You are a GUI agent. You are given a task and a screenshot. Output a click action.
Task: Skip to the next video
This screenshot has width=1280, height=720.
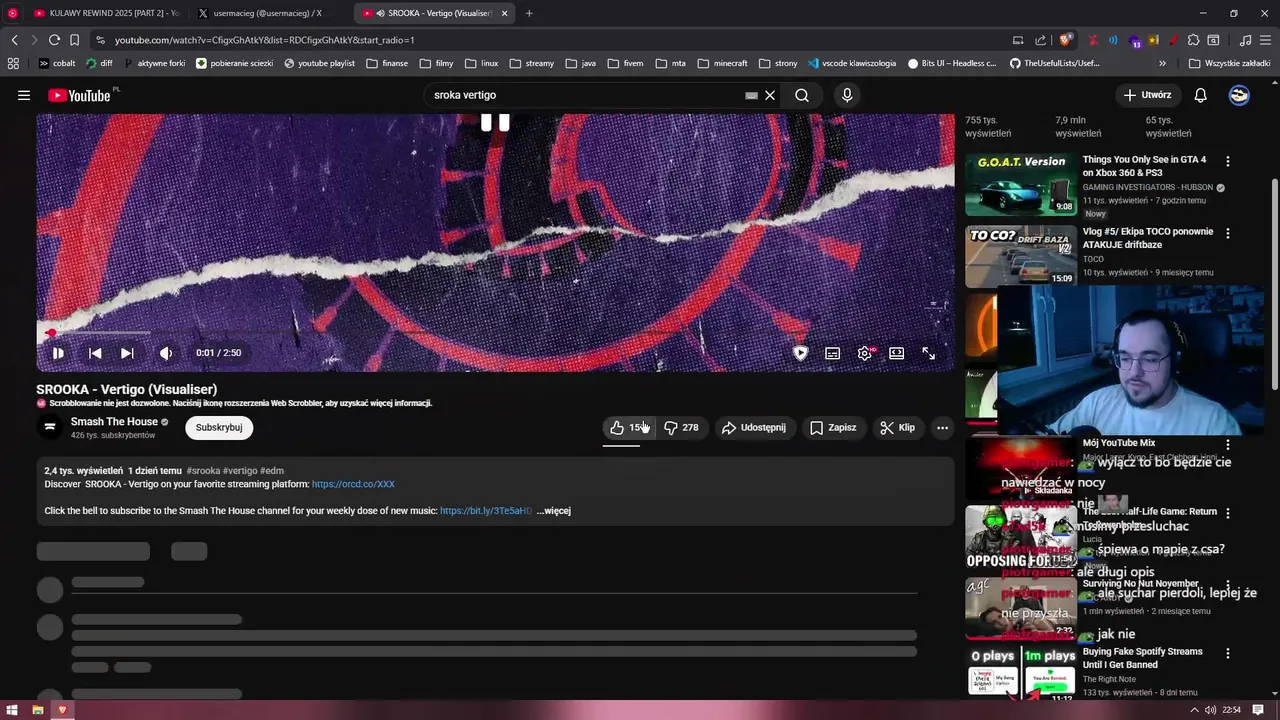pyautogui.click(x=127, y=353)
